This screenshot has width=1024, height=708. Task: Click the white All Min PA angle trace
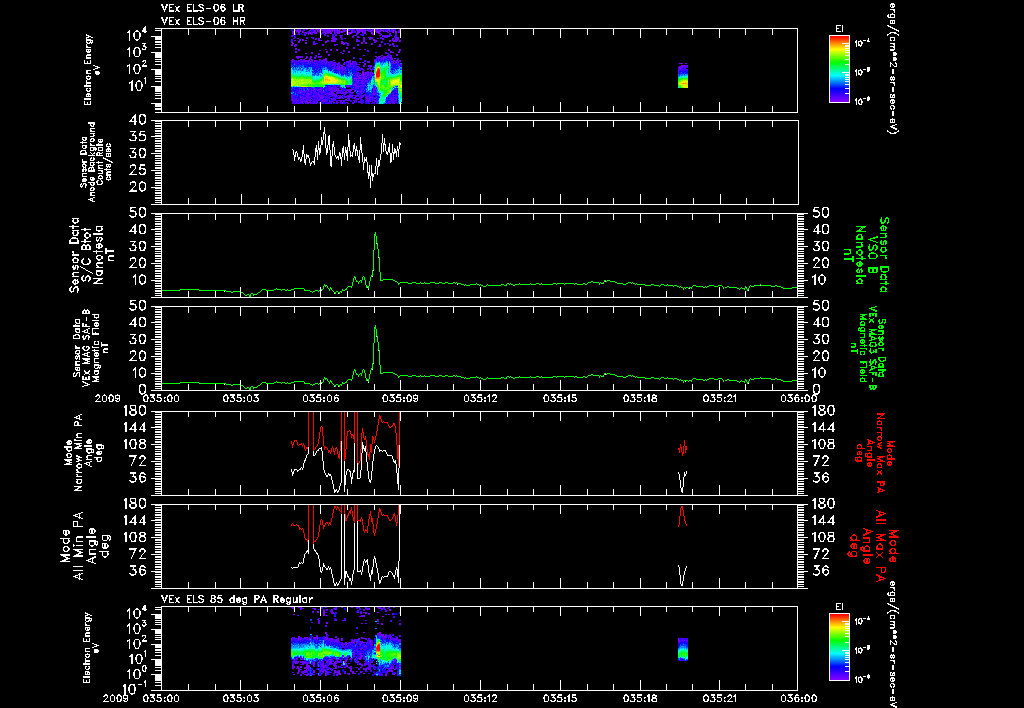pyautogui.click(x=346, y=565)
